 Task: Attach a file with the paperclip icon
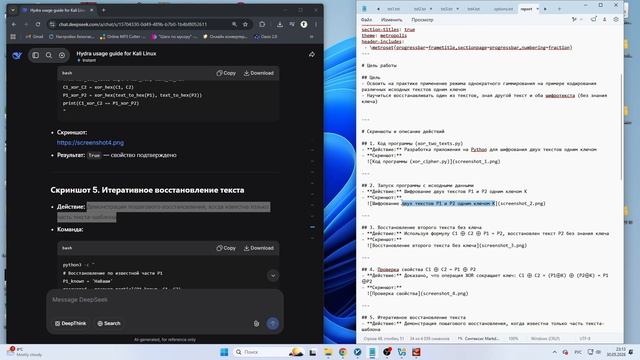point(256,324)
